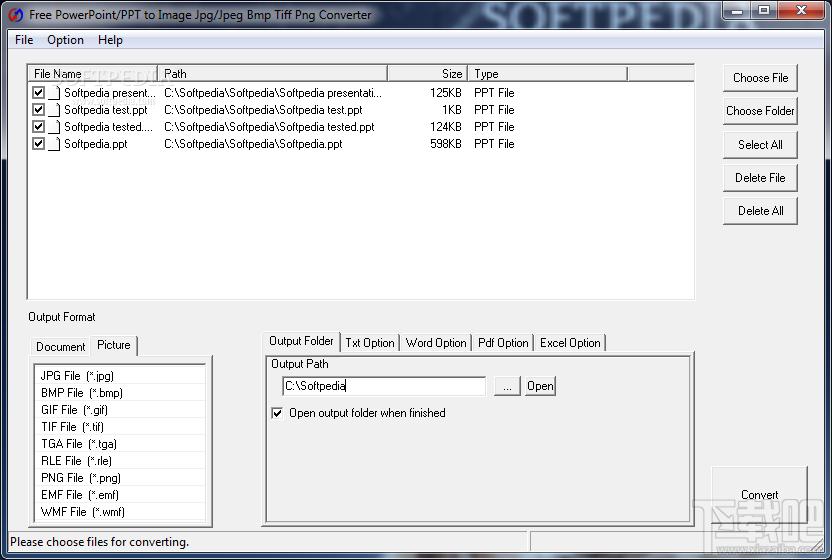Click the 124KB size cell

pos(446,127)
